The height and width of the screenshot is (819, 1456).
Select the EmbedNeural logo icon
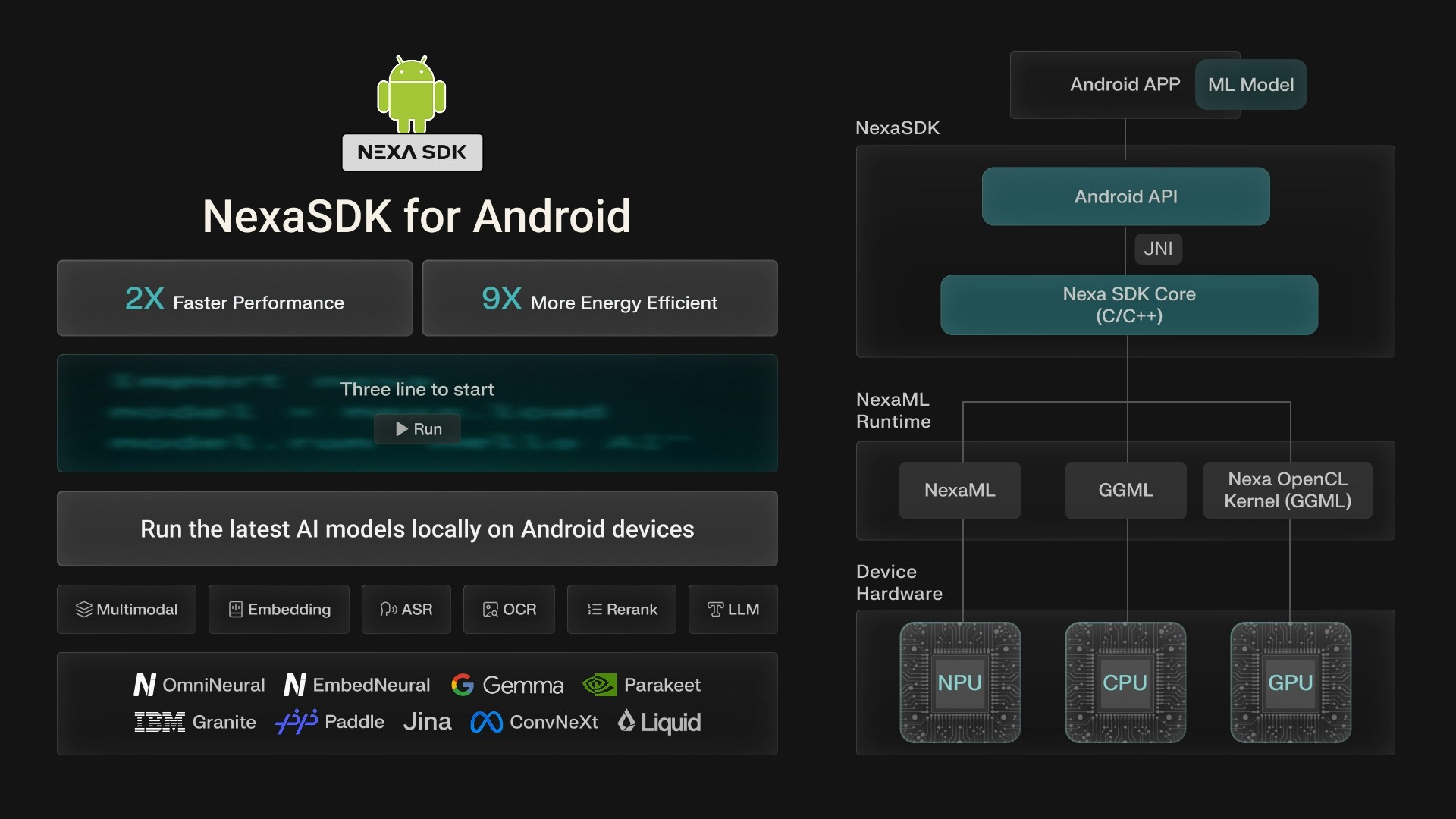[x=295, y=684]
